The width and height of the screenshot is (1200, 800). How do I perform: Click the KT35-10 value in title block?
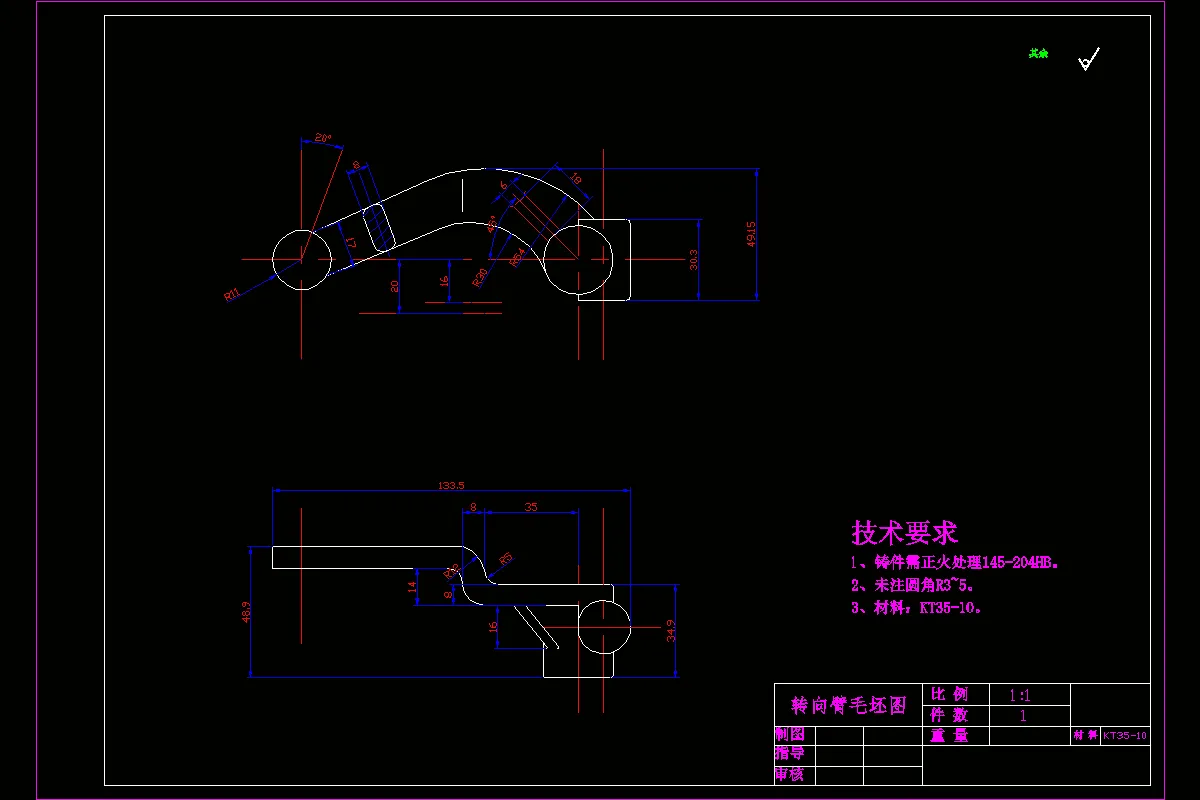click(x=1125, y=736)
